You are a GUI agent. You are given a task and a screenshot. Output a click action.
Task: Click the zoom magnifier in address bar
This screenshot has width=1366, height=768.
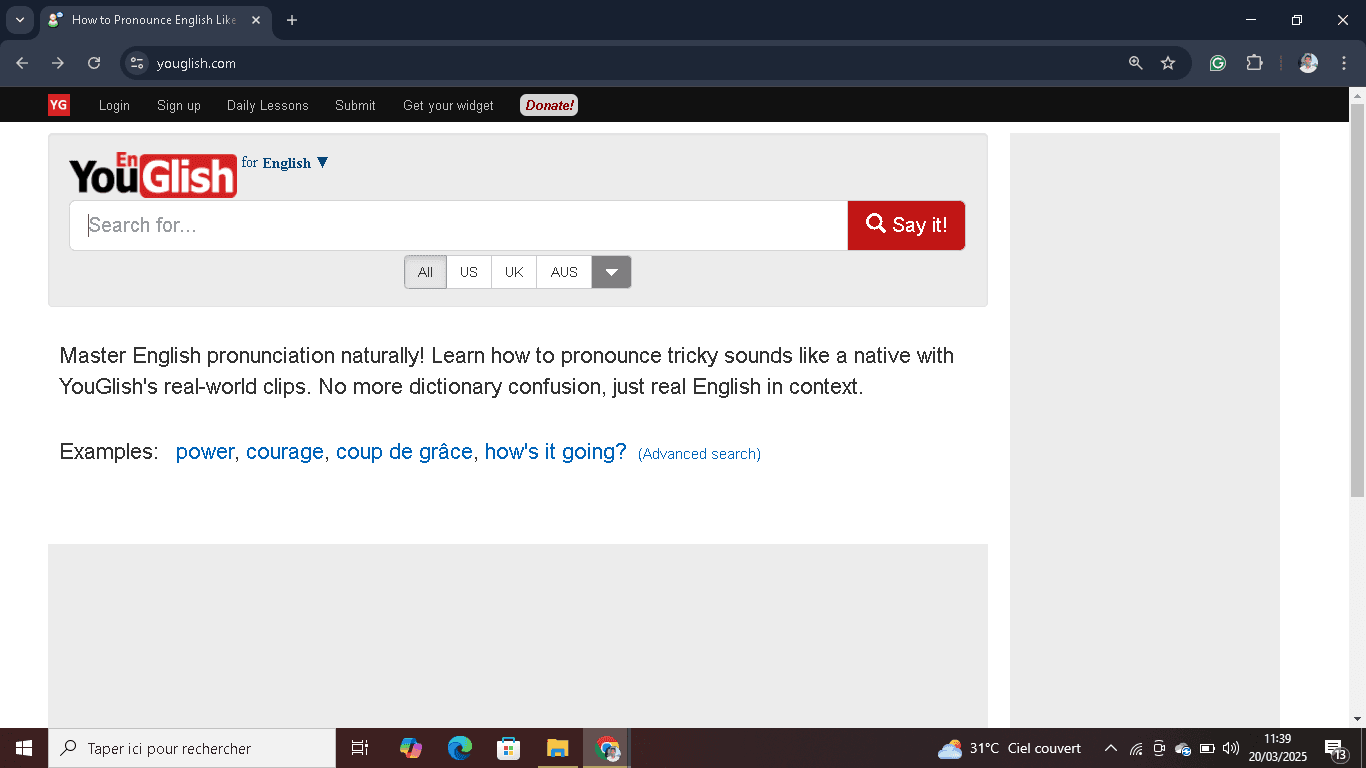pyautogui.click(x=1135, y=62)
